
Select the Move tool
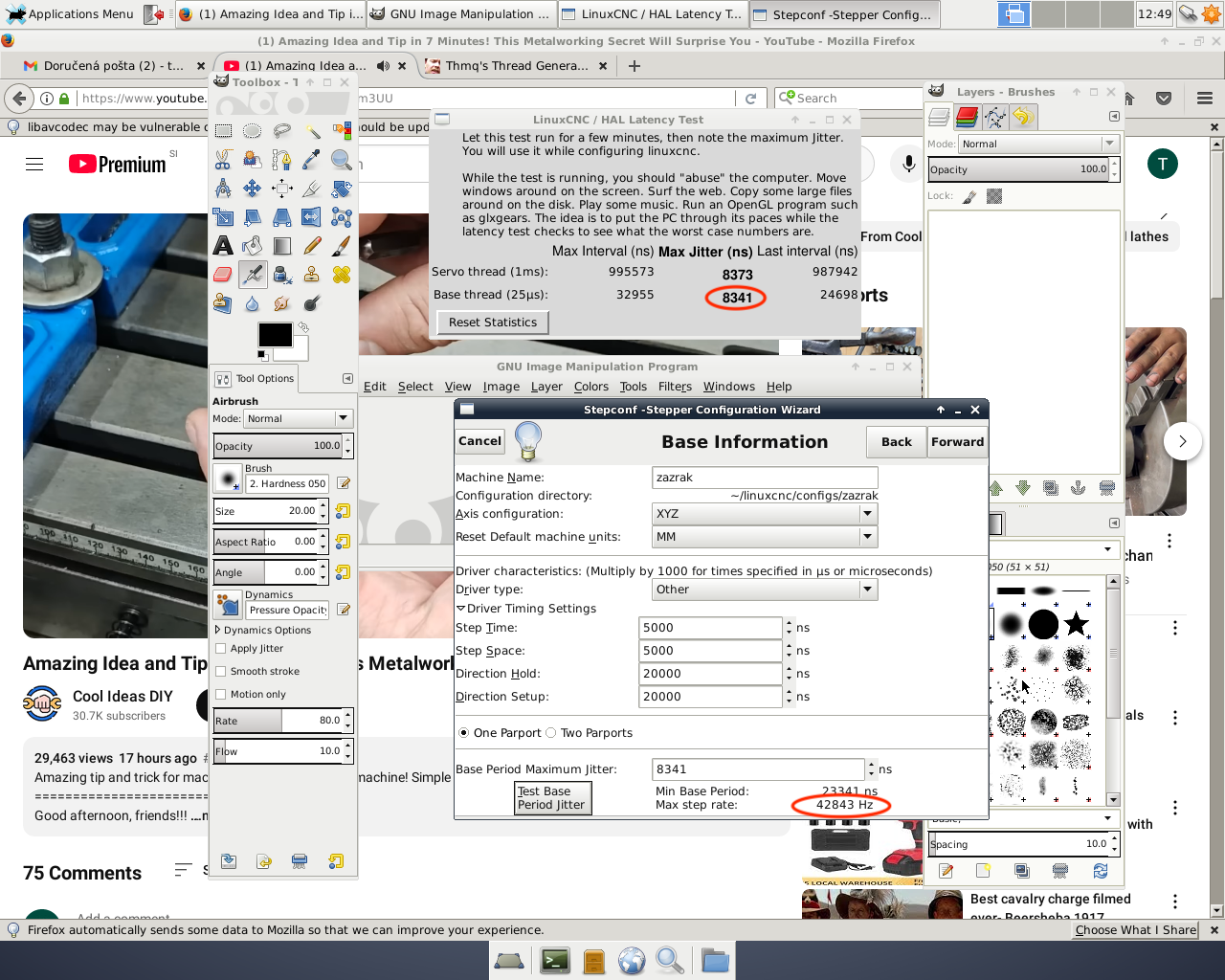tap(253, 189)
